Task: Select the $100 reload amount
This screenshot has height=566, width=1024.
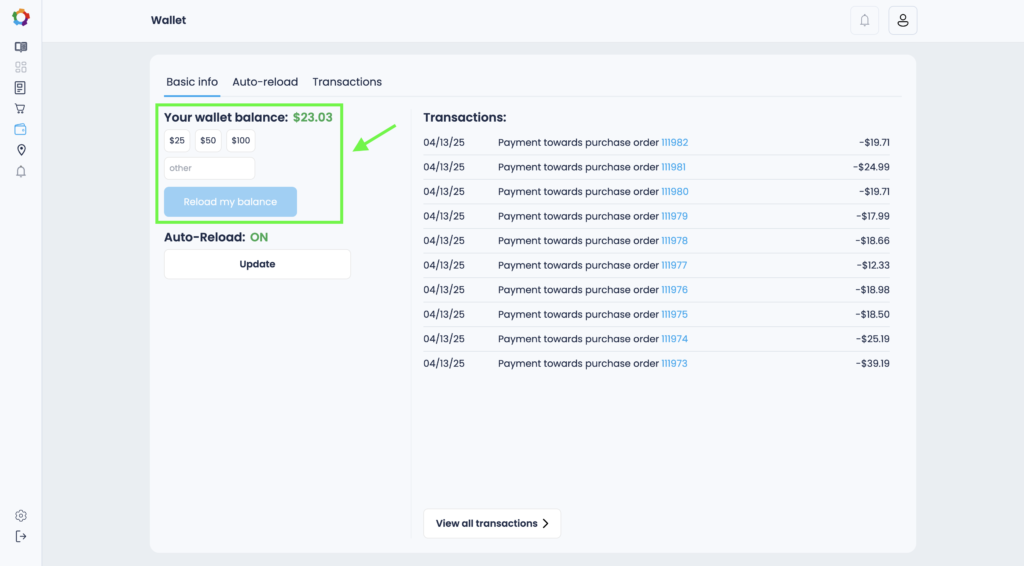Action: (x=241, y=141)
